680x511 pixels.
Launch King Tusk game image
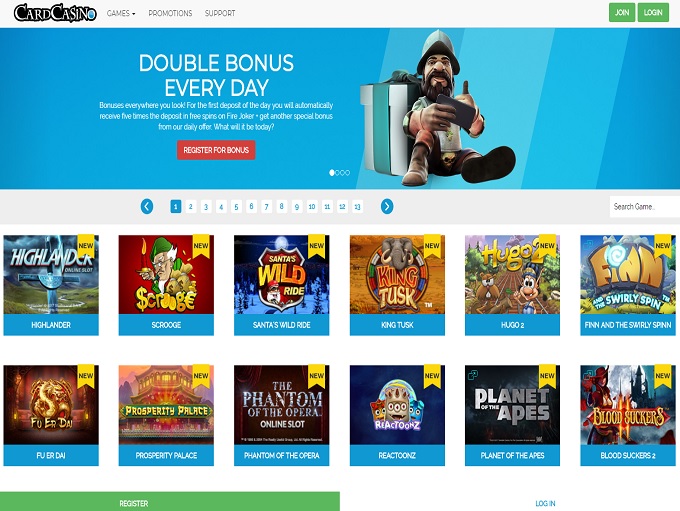tap(397, 275)
